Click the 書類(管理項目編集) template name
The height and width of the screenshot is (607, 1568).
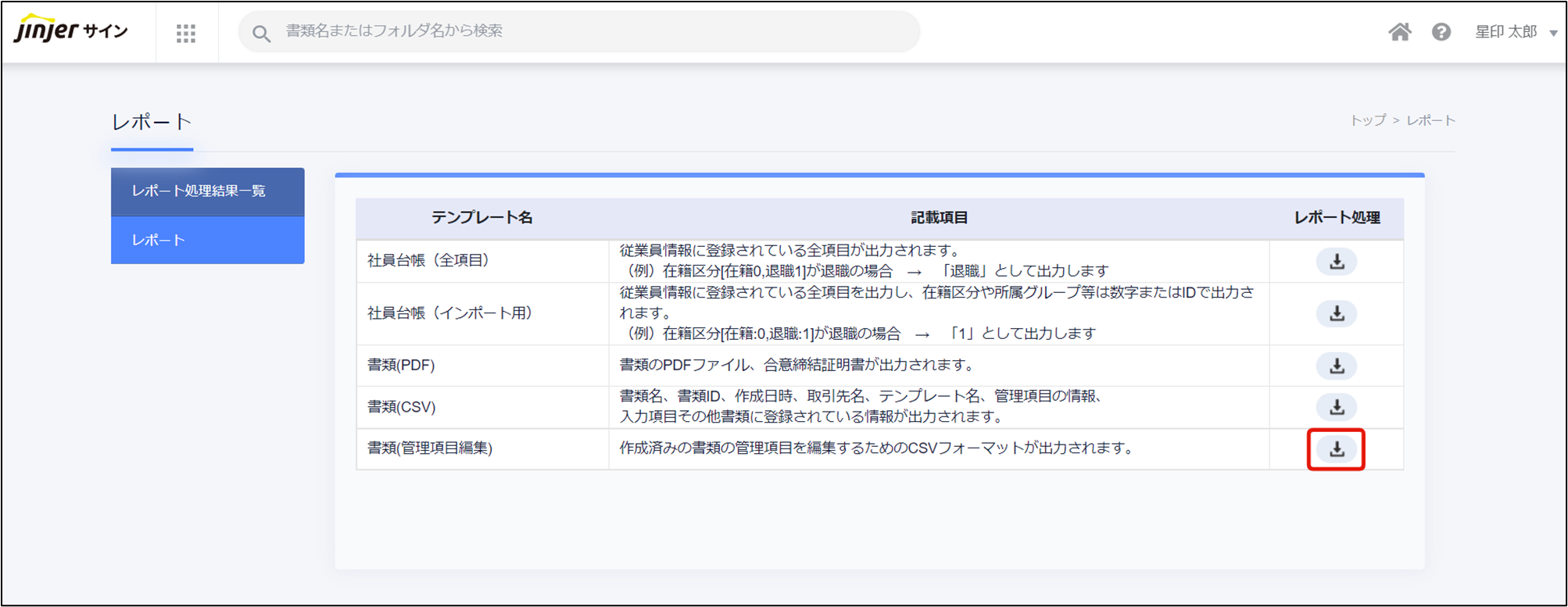coord(430,448)
